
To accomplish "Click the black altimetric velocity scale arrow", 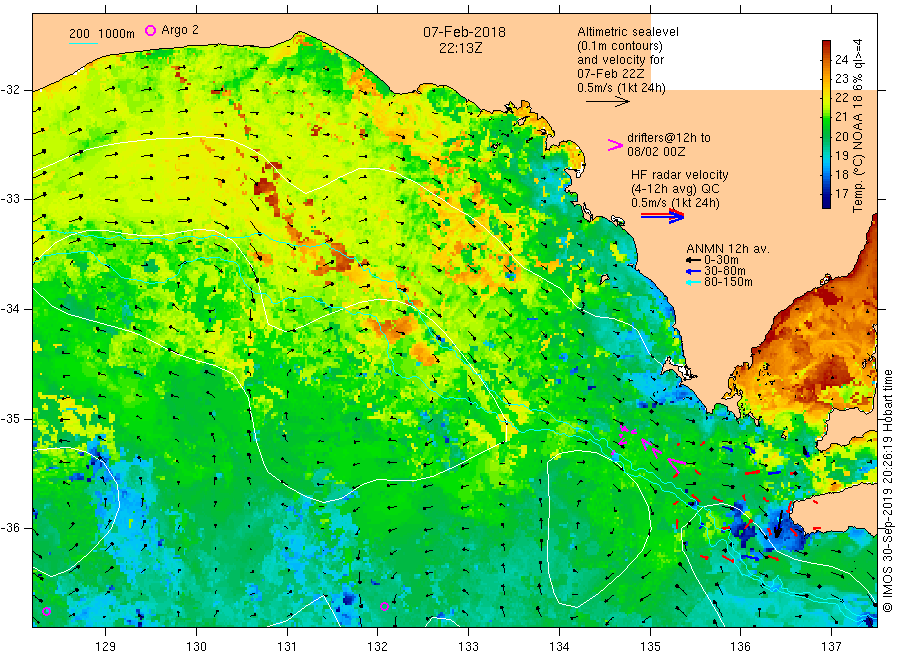I will coord(608,102).
